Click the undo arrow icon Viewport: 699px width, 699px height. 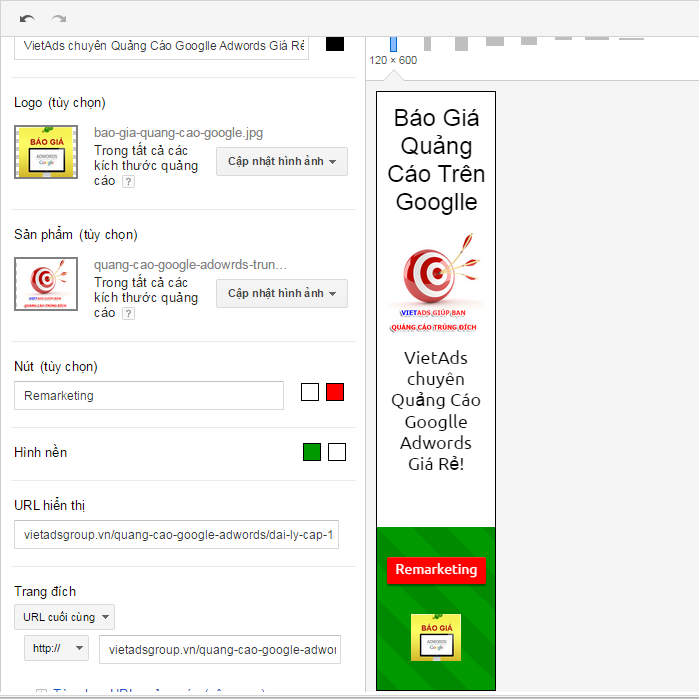(x=27, y=19)
